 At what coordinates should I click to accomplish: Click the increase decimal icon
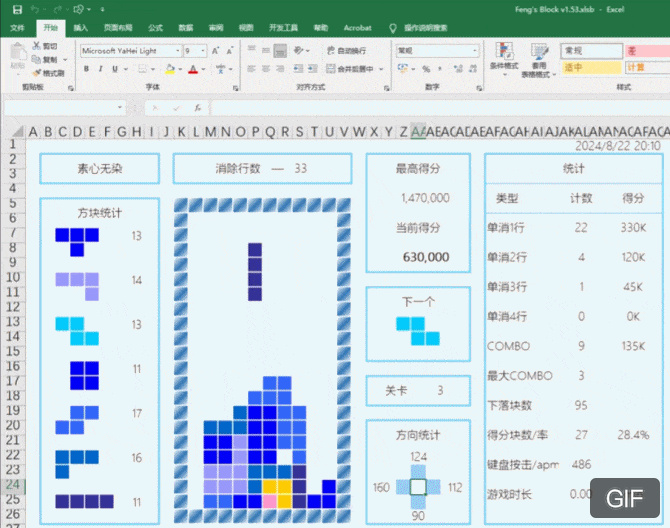(x=458, y=68)
